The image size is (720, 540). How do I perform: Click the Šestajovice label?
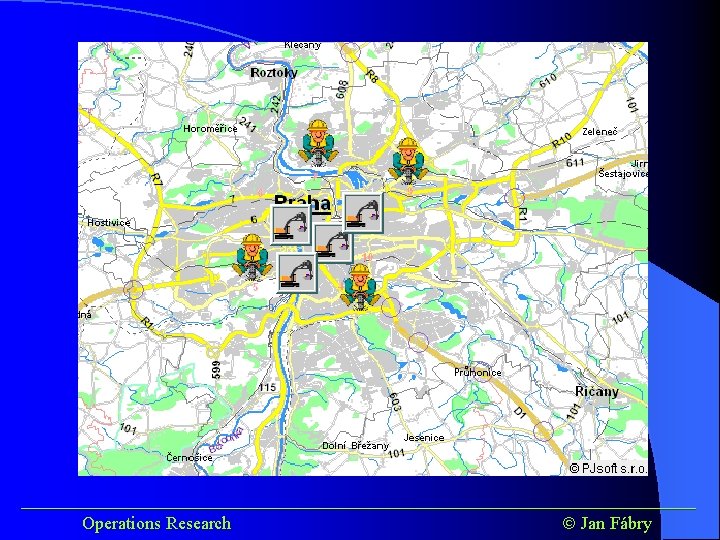coord(623,174)
